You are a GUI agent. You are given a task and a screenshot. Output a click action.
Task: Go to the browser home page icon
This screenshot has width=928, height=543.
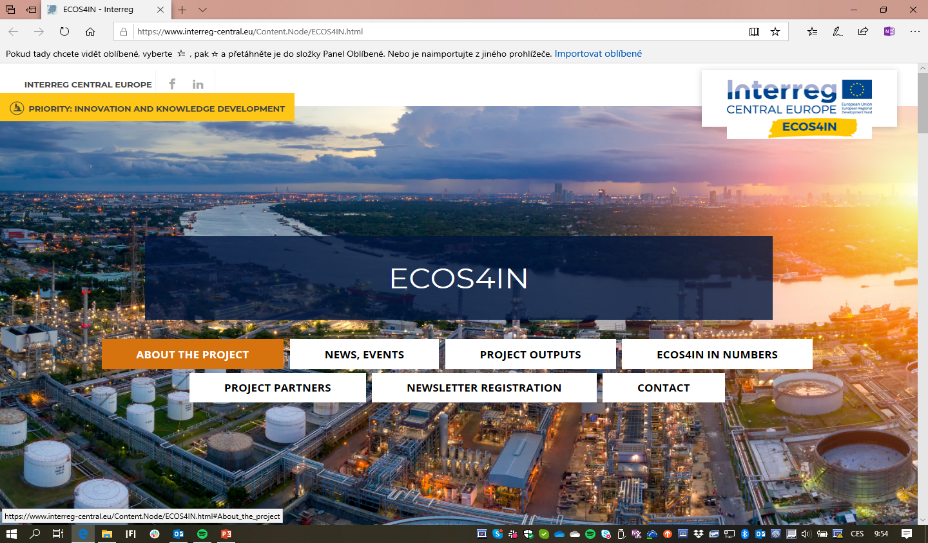pyautogui.click(x=90, y=31)
